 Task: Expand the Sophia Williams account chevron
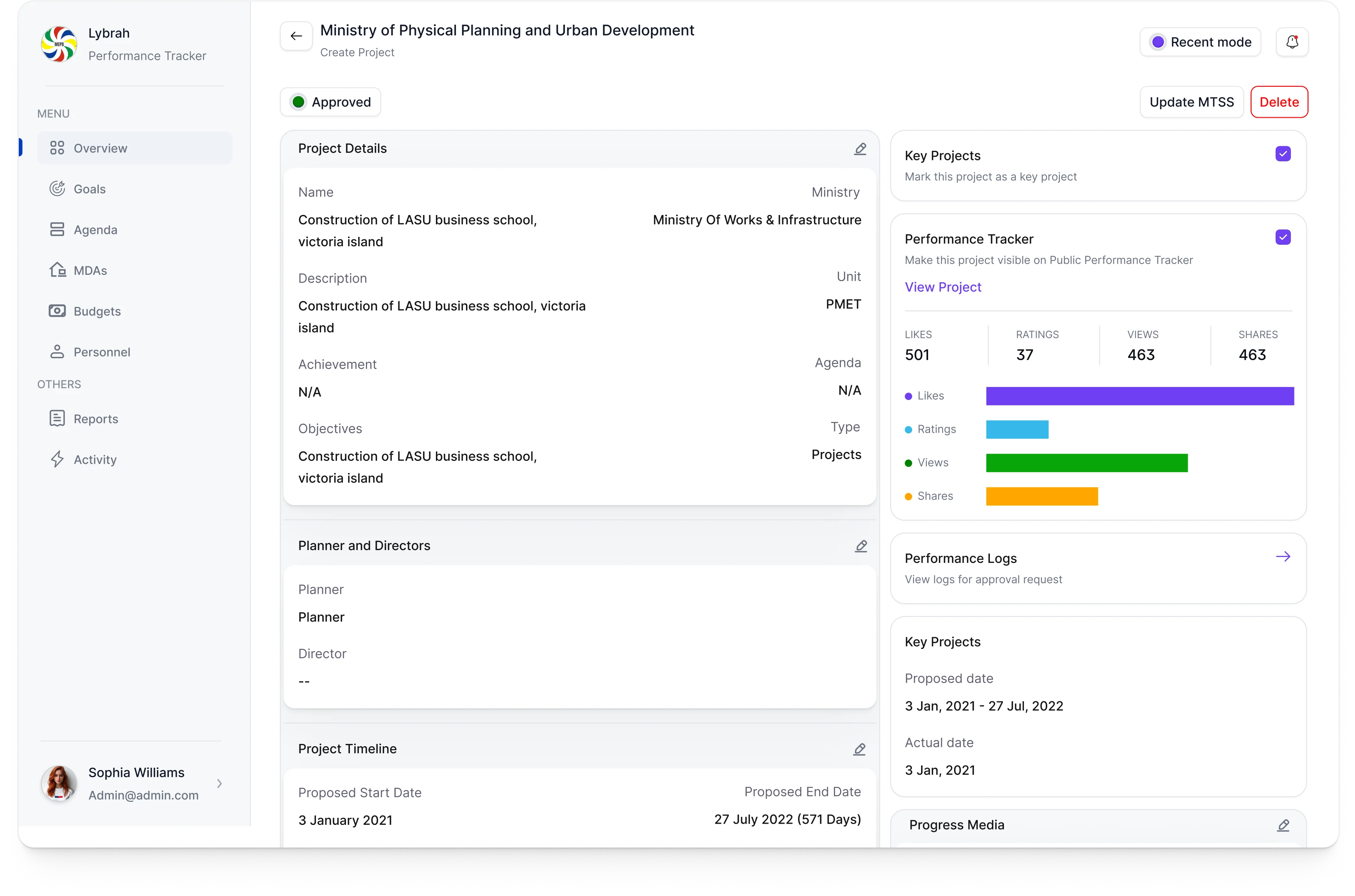(x=219, y=783)
